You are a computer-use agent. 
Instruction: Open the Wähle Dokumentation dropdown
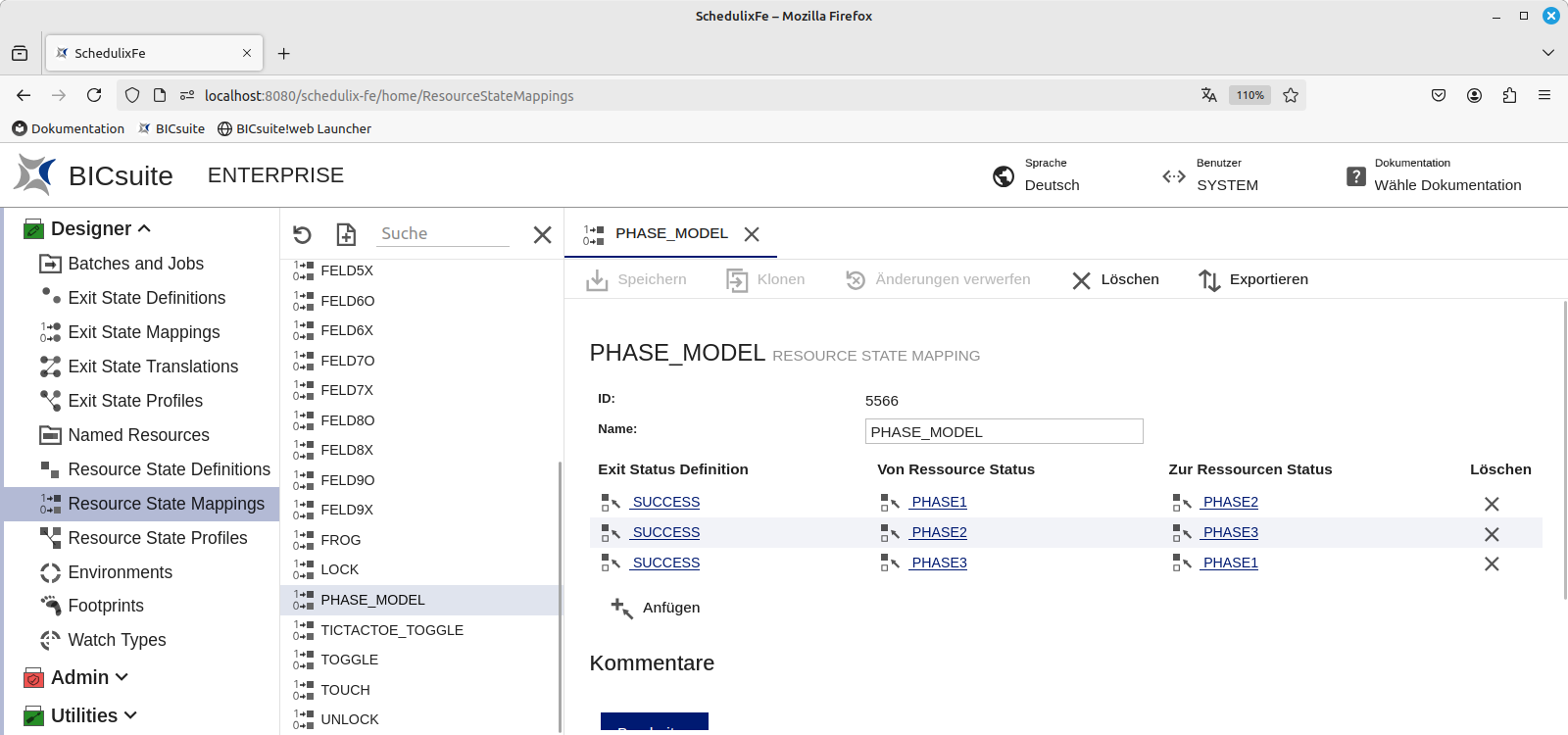(x=1447, y=185)
